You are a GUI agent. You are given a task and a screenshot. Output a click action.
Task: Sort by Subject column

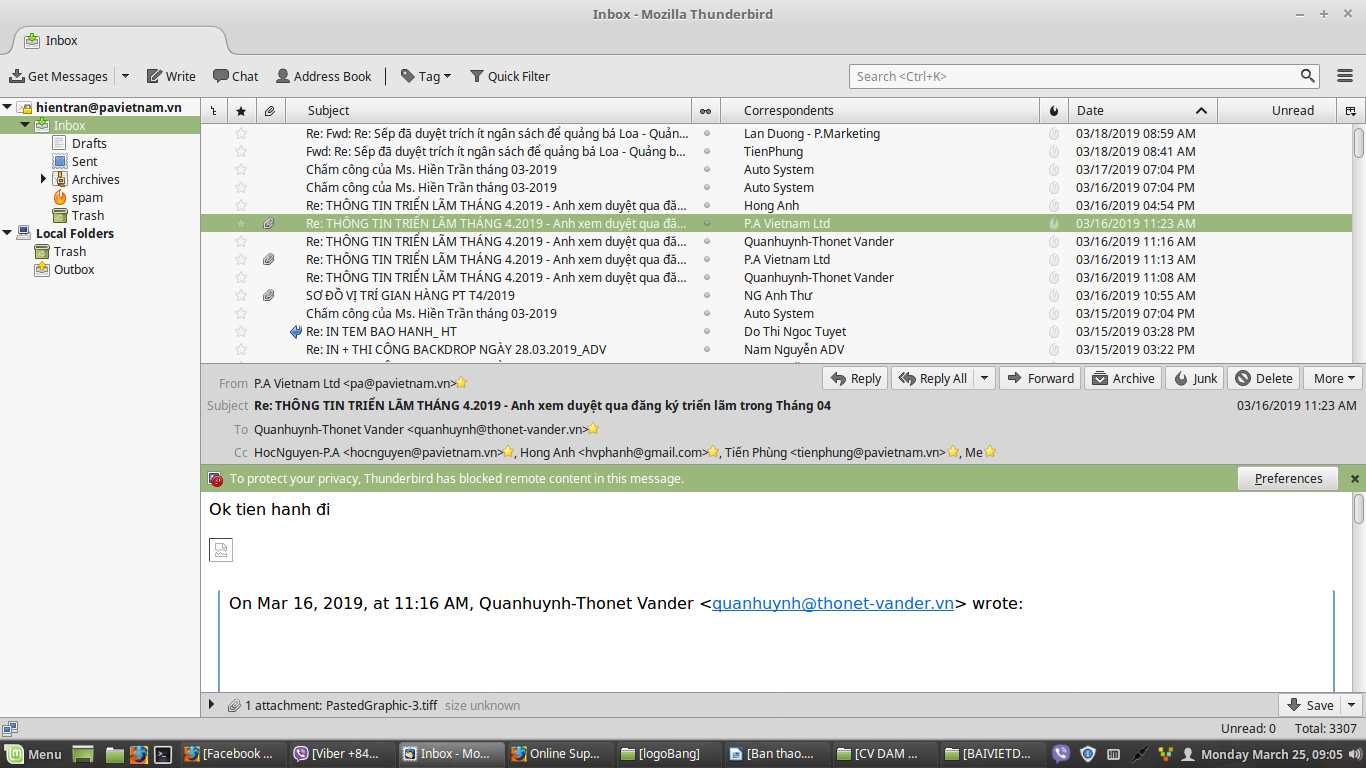point(488,110)
